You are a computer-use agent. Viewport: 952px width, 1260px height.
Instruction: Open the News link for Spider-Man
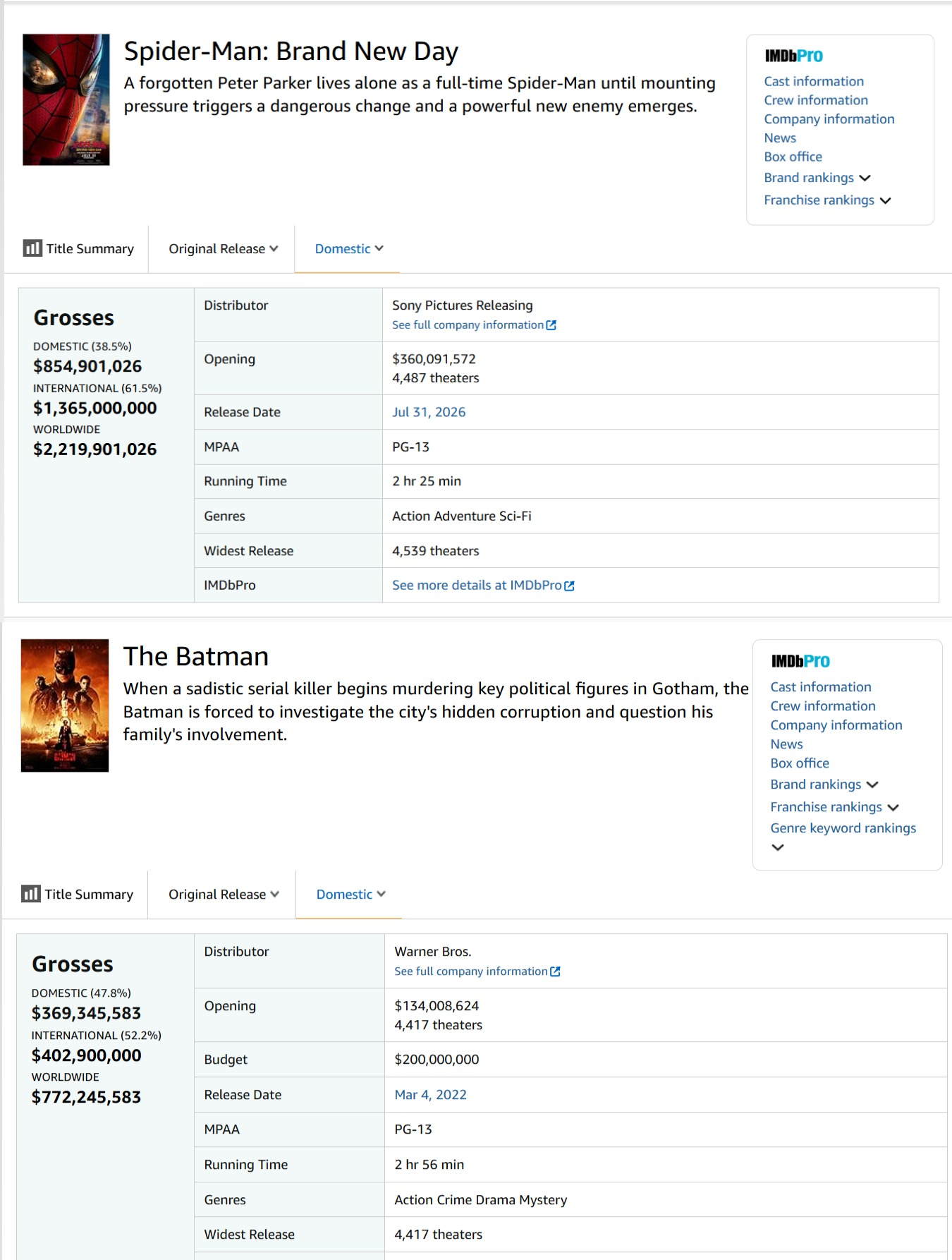tap(780, 138)
